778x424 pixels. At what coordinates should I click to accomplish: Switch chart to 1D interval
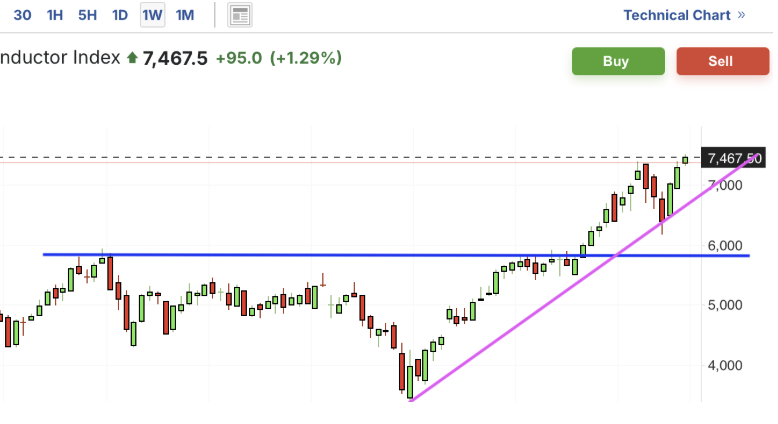120,15
